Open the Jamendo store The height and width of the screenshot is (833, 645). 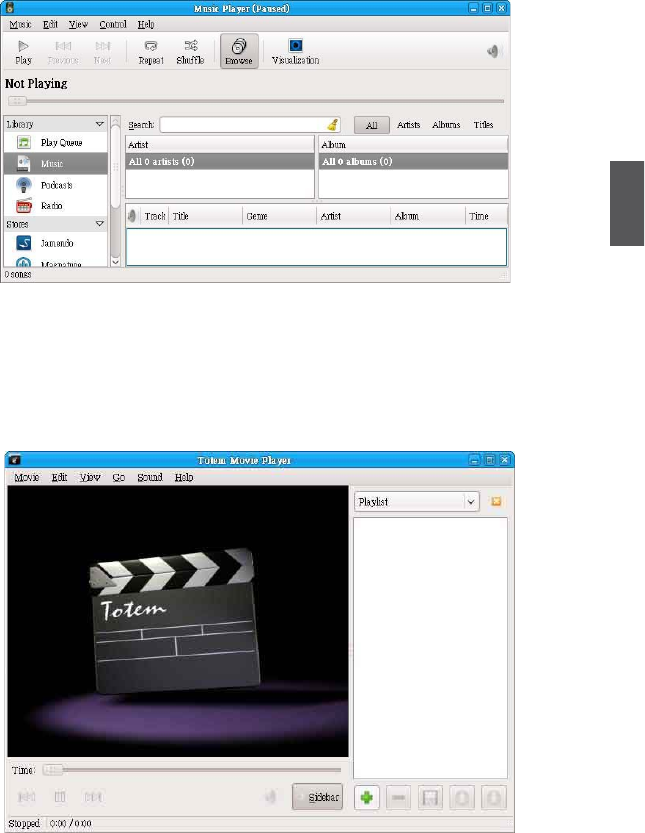(57, 243)
